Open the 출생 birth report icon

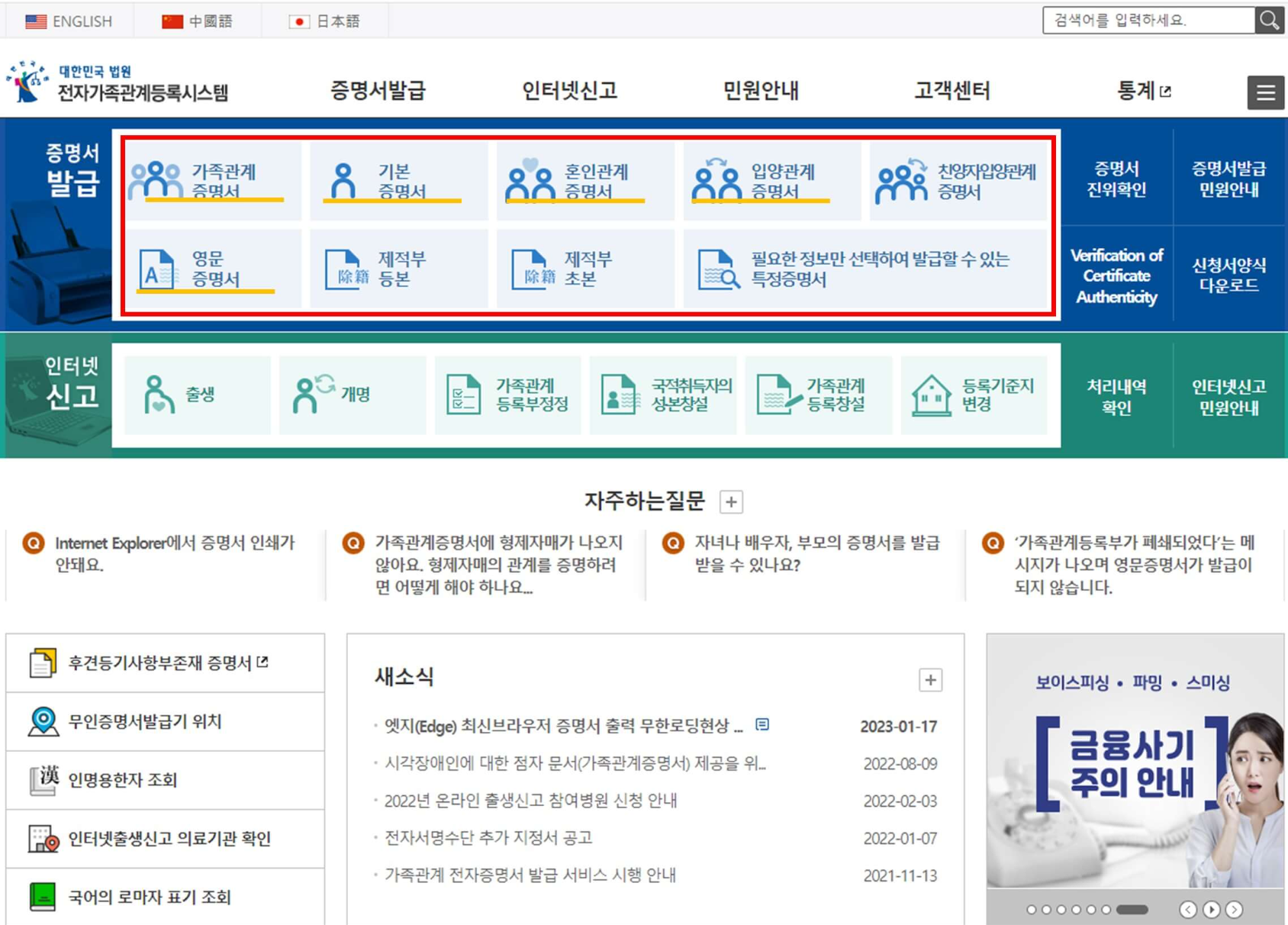point(195,395)
